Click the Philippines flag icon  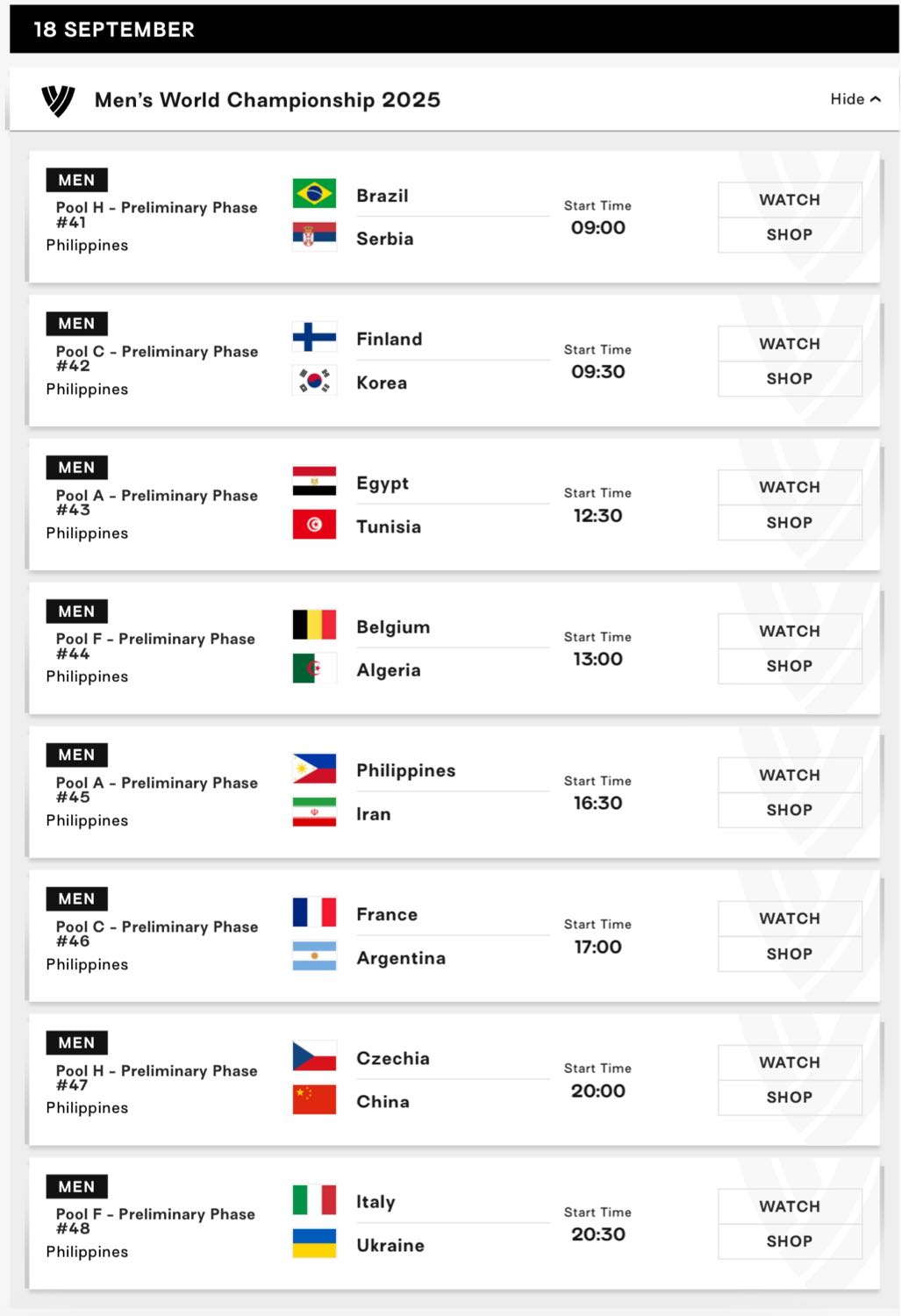[314, 769]
